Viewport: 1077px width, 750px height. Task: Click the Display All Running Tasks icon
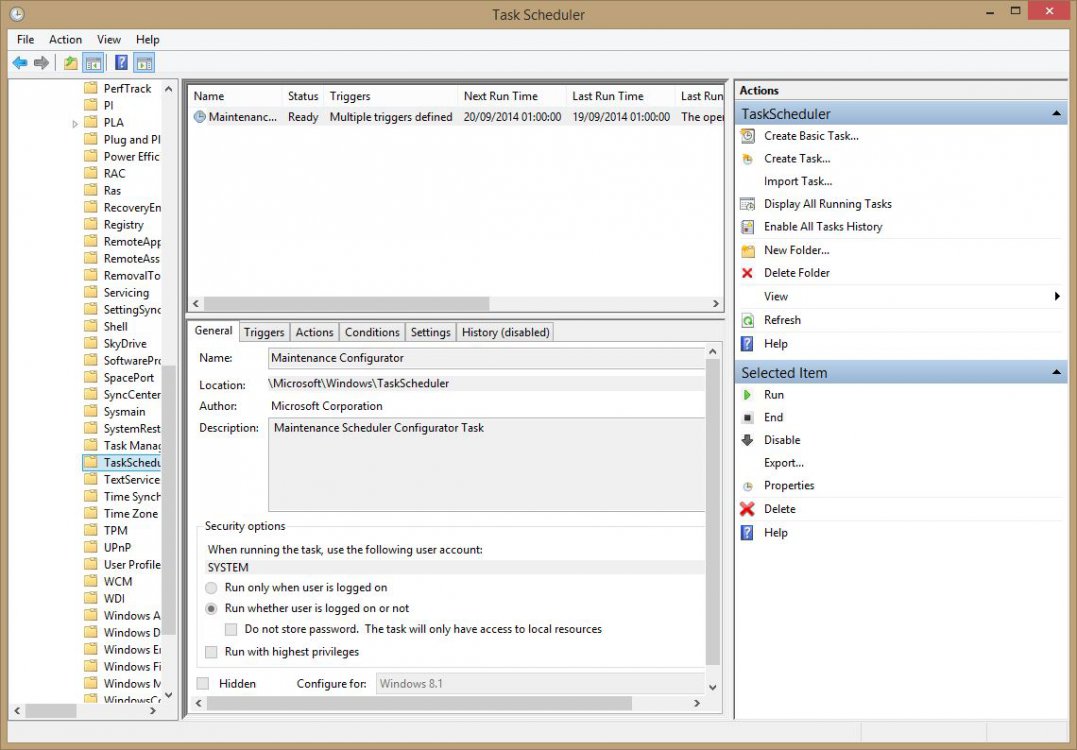point(748,204)
